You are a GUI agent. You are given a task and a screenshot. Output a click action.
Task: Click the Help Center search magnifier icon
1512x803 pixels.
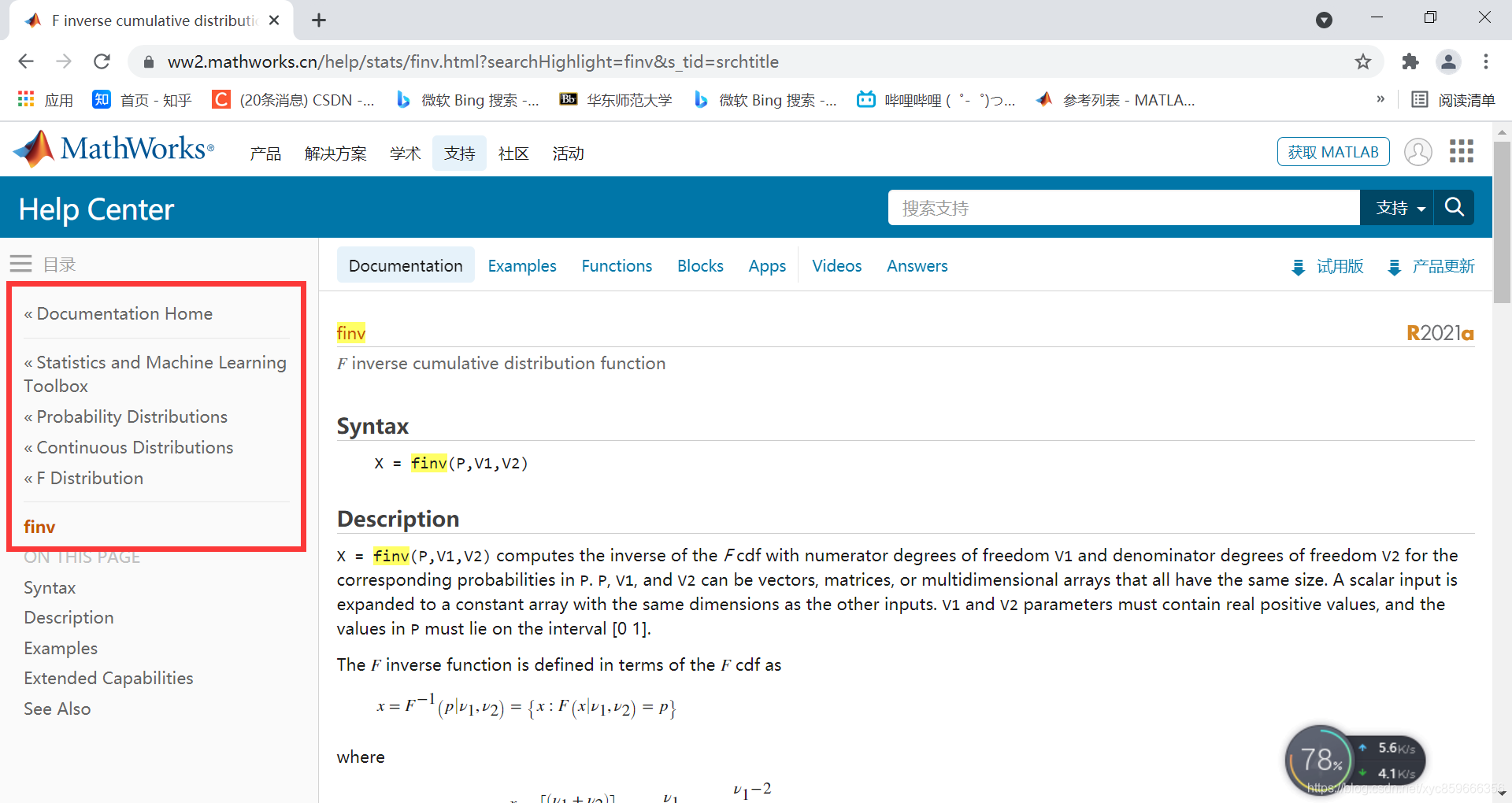tap(1454, 207)
